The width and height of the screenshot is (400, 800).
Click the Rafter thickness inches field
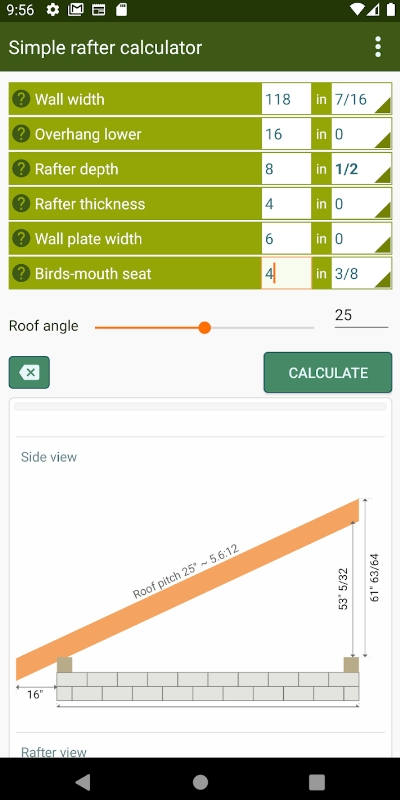(286, 204)
